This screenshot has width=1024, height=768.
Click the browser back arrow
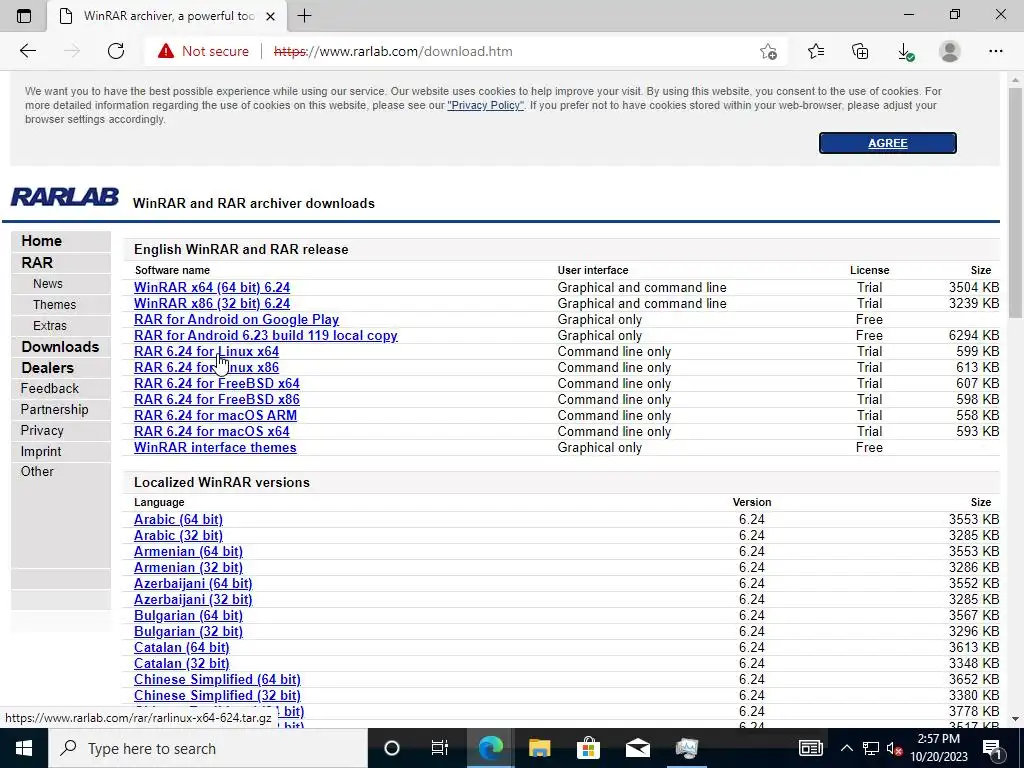[27, 51]
